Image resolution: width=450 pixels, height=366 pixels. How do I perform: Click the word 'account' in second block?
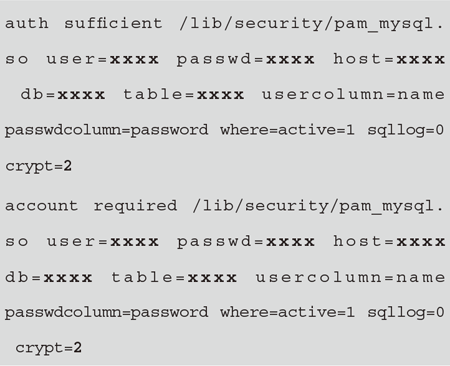[x=41, y=206]
